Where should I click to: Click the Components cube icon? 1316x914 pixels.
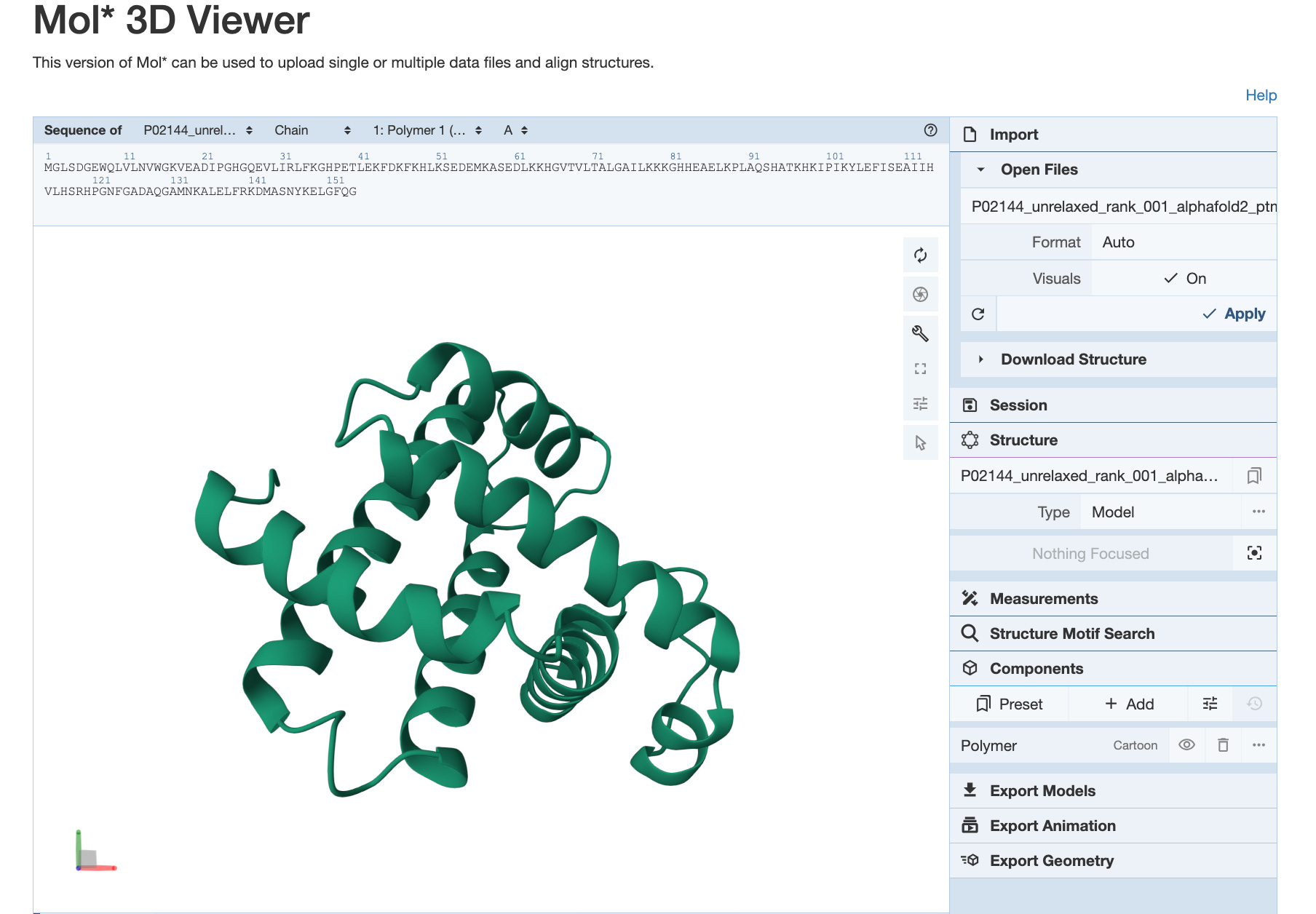970,668
